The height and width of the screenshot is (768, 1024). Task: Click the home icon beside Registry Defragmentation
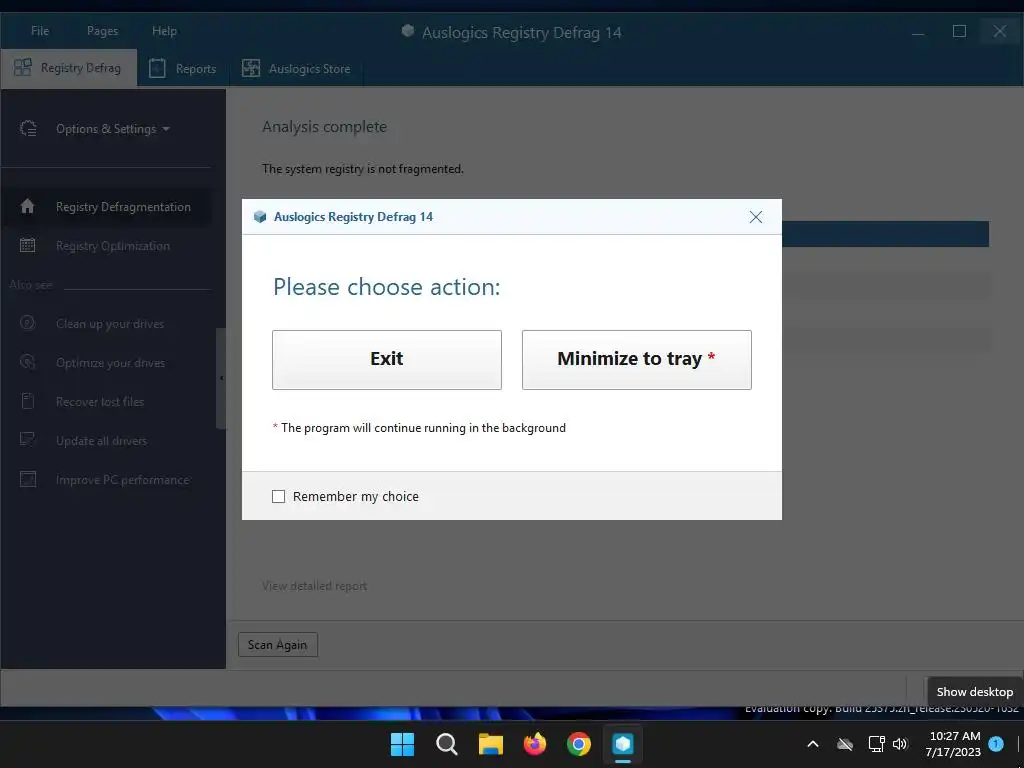(27, 206)
